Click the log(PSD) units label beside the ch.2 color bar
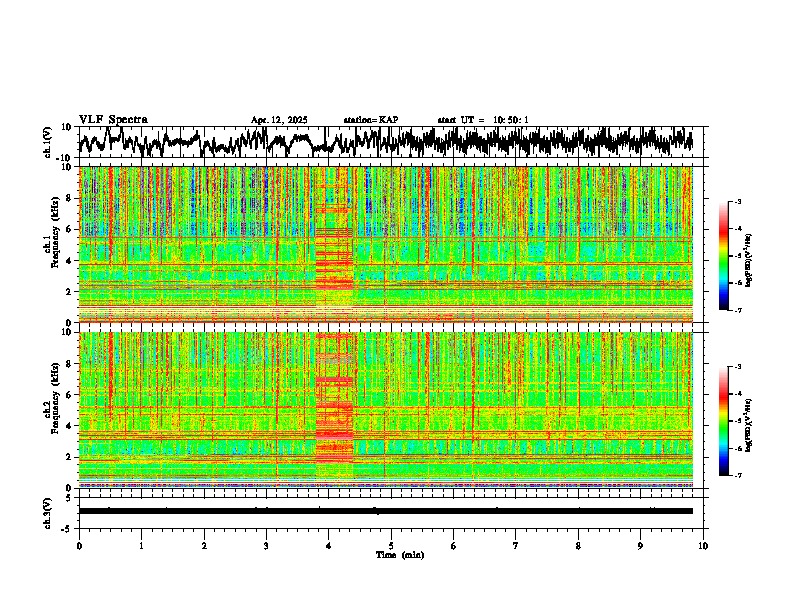 pos(749,425)
